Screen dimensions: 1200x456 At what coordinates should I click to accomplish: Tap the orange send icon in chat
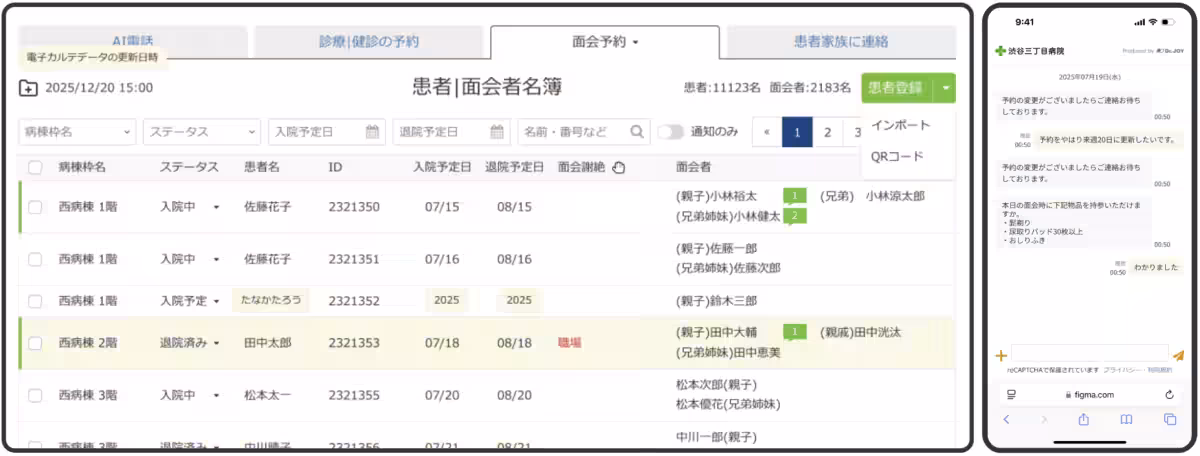[x=1178, y=354]
